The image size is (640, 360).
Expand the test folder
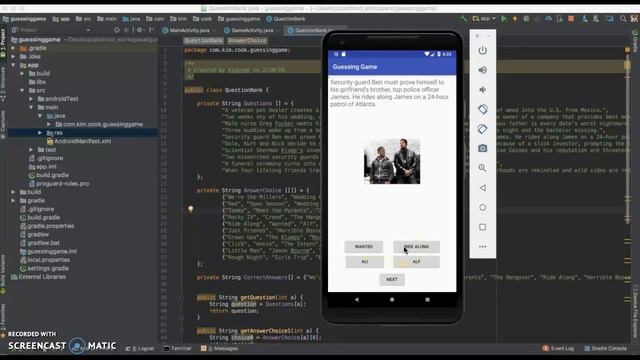click(31, 150)
